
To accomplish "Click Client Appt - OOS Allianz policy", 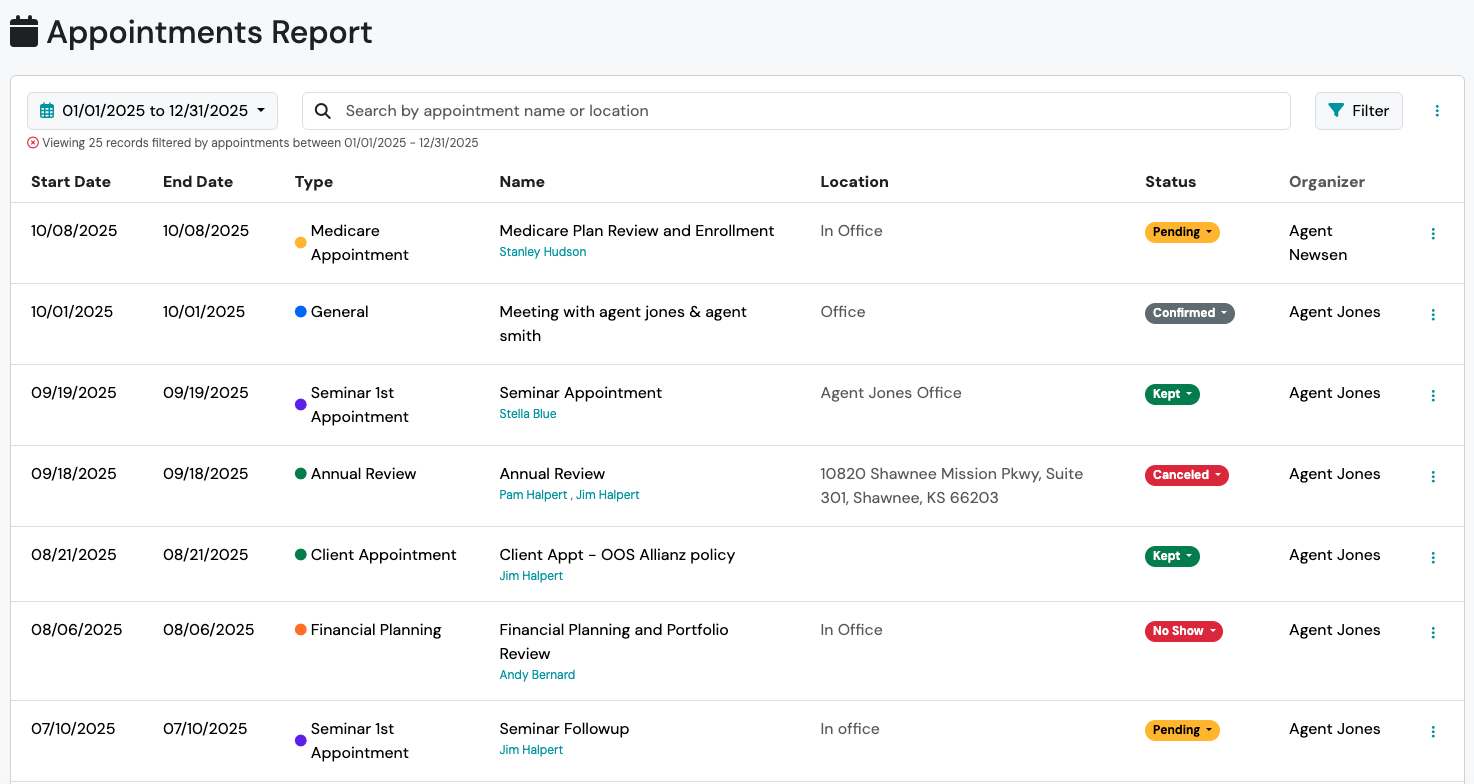I will (x=617, y=555).
